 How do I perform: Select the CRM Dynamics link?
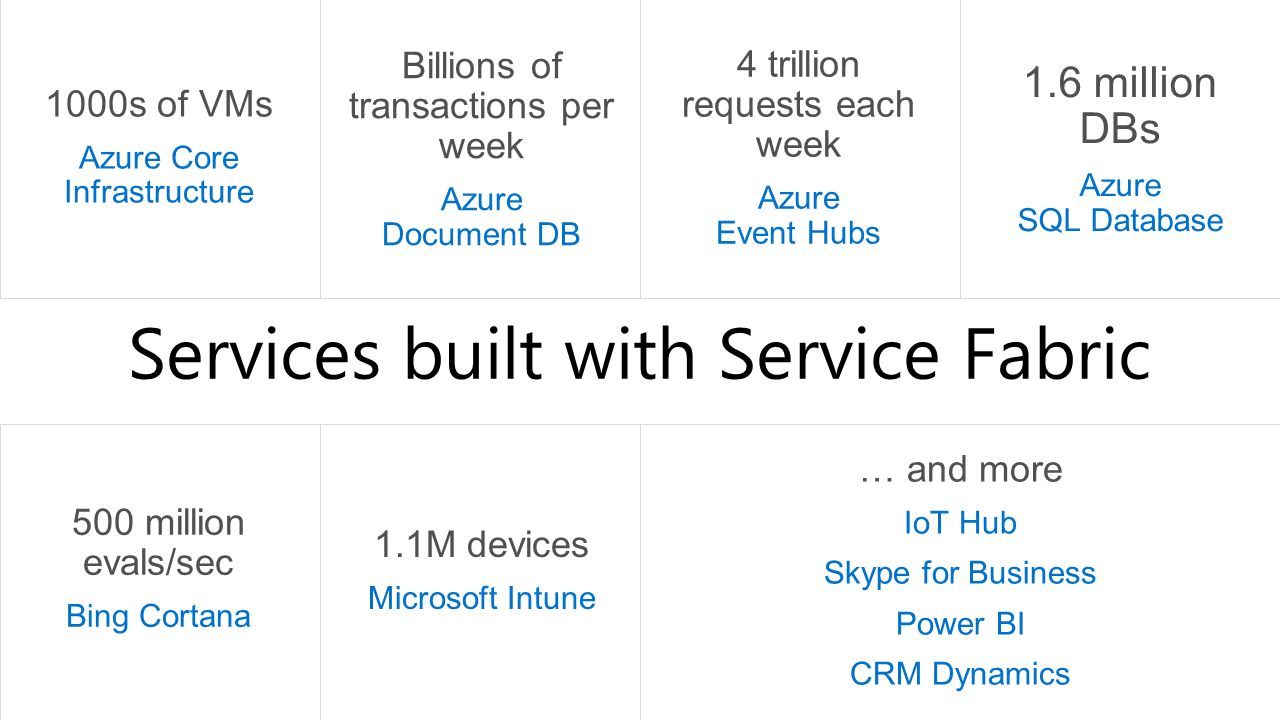[960, 674]
